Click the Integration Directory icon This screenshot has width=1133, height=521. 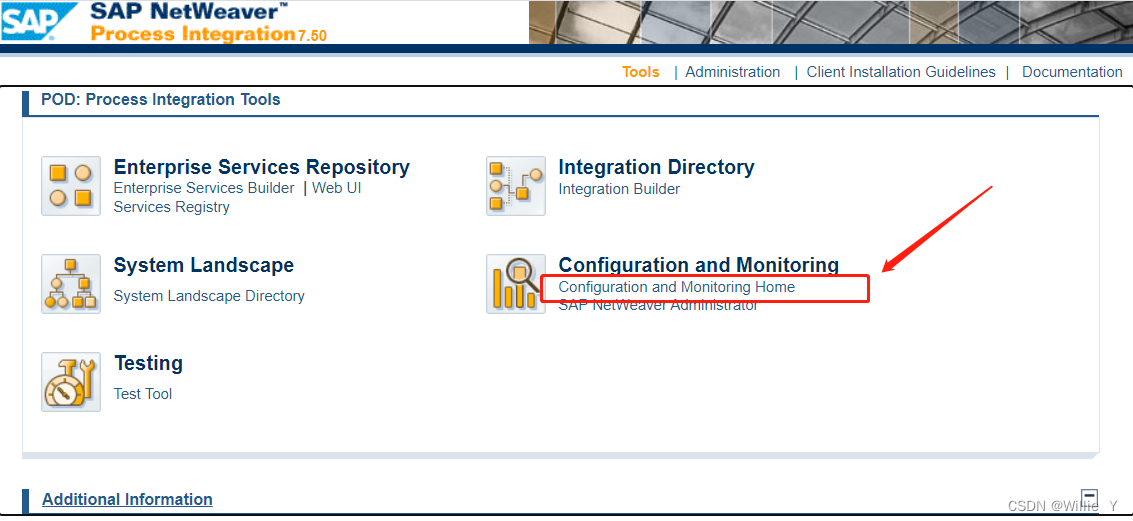(516, 186)
